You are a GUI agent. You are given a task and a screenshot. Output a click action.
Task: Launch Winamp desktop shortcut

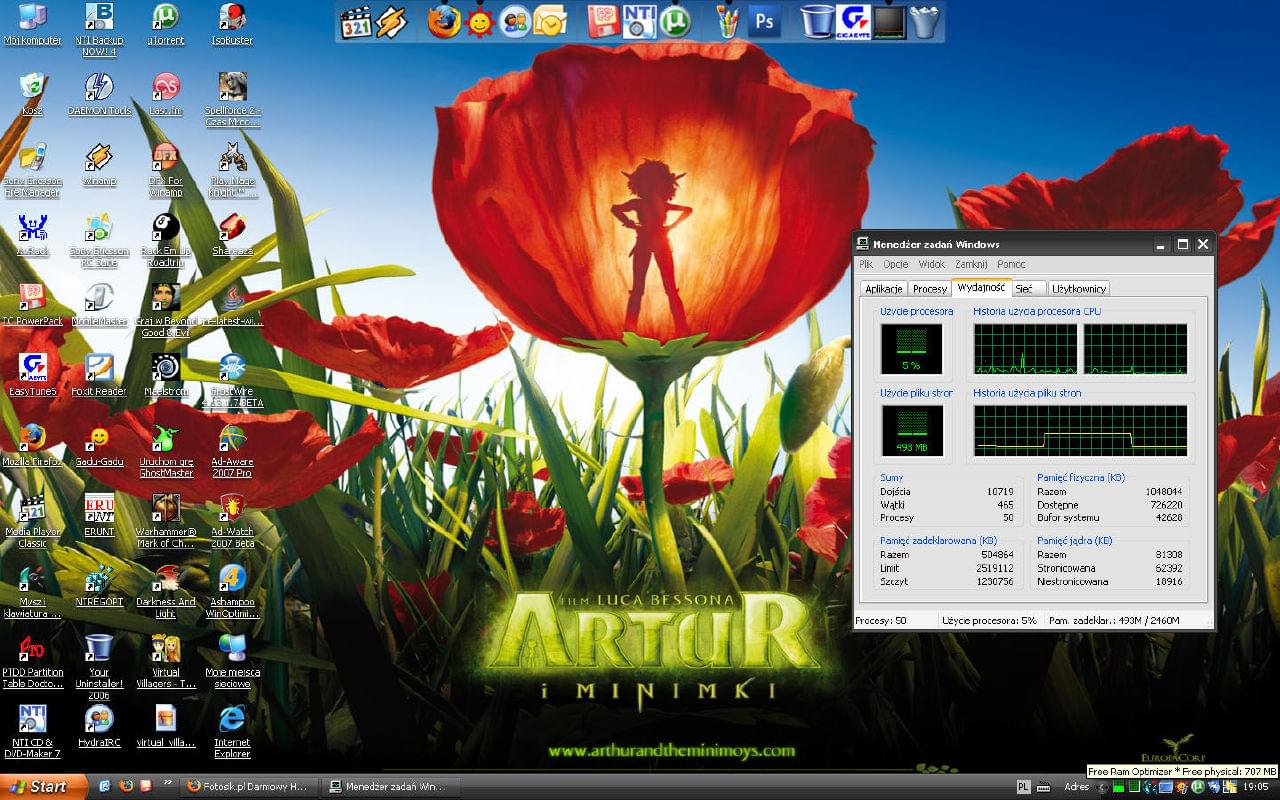coord(99,165)
